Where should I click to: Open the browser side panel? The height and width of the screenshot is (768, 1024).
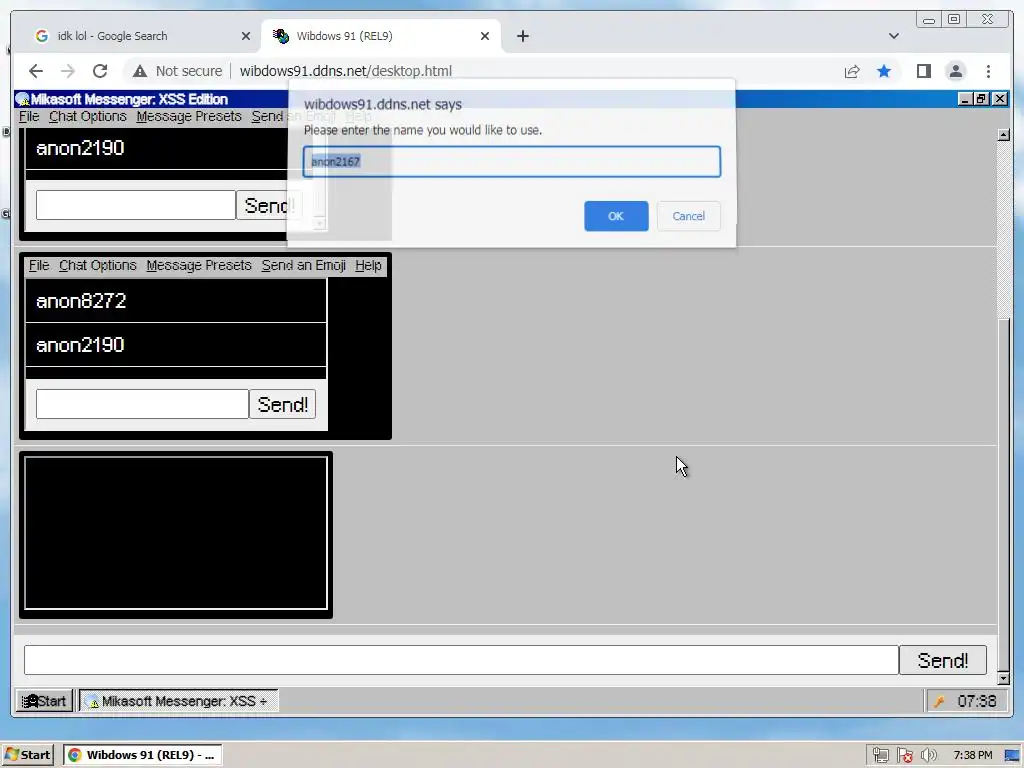point(923,71)
